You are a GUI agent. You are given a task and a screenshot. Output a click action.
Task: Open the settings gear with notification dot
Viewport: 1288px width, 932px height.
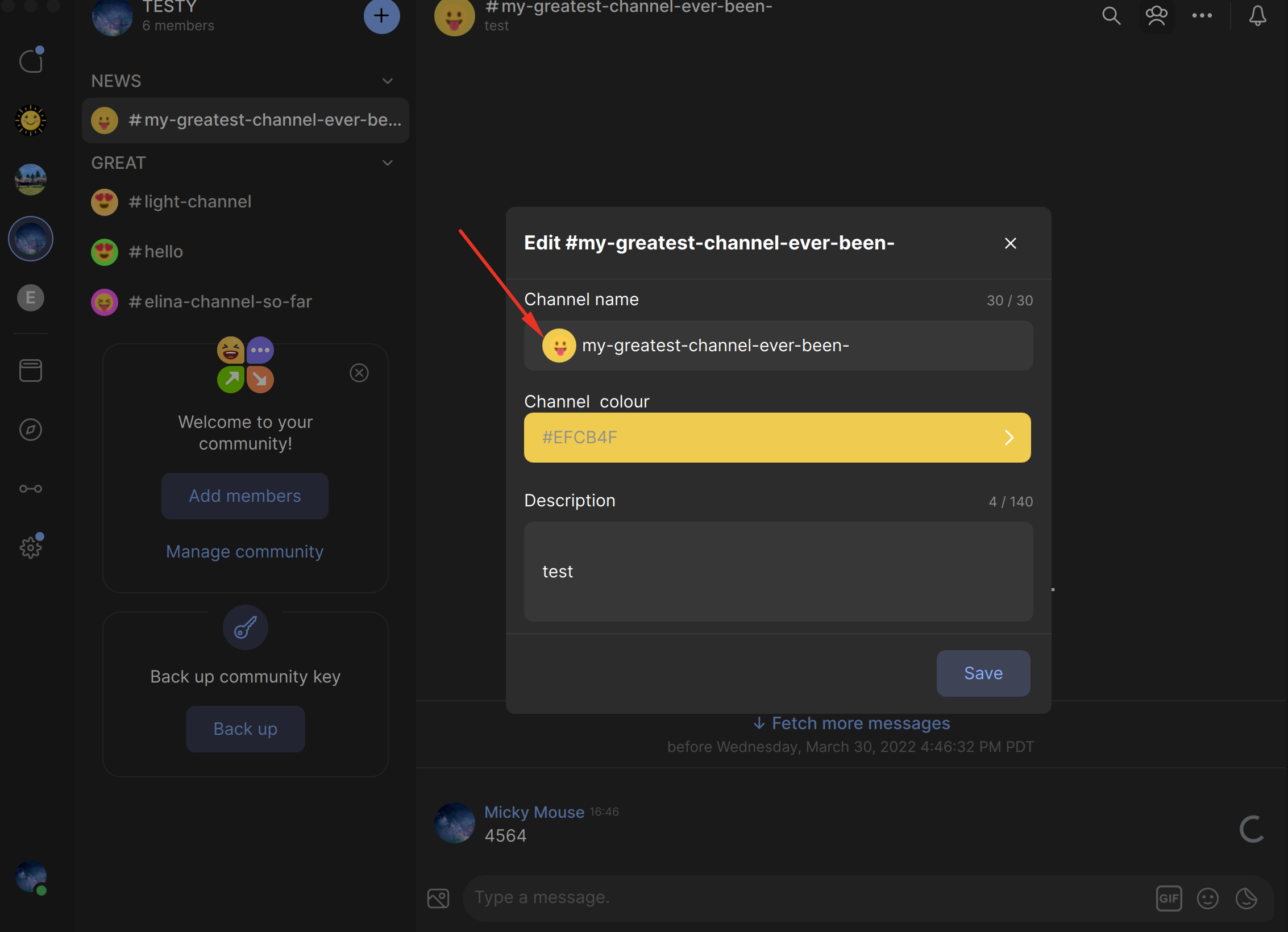pyautogui.click(x=31, y=547)
